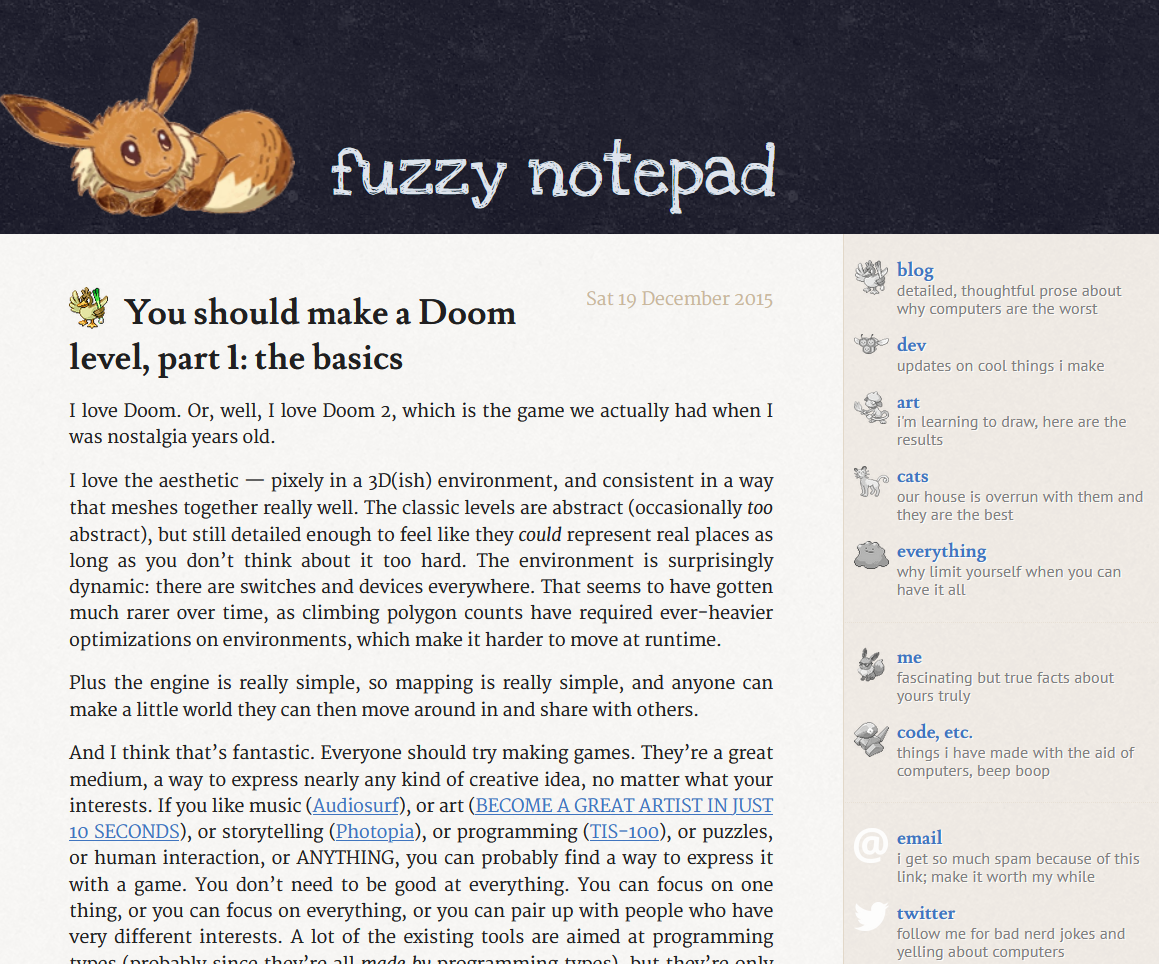Open the dev category link

tap(911, 344)
